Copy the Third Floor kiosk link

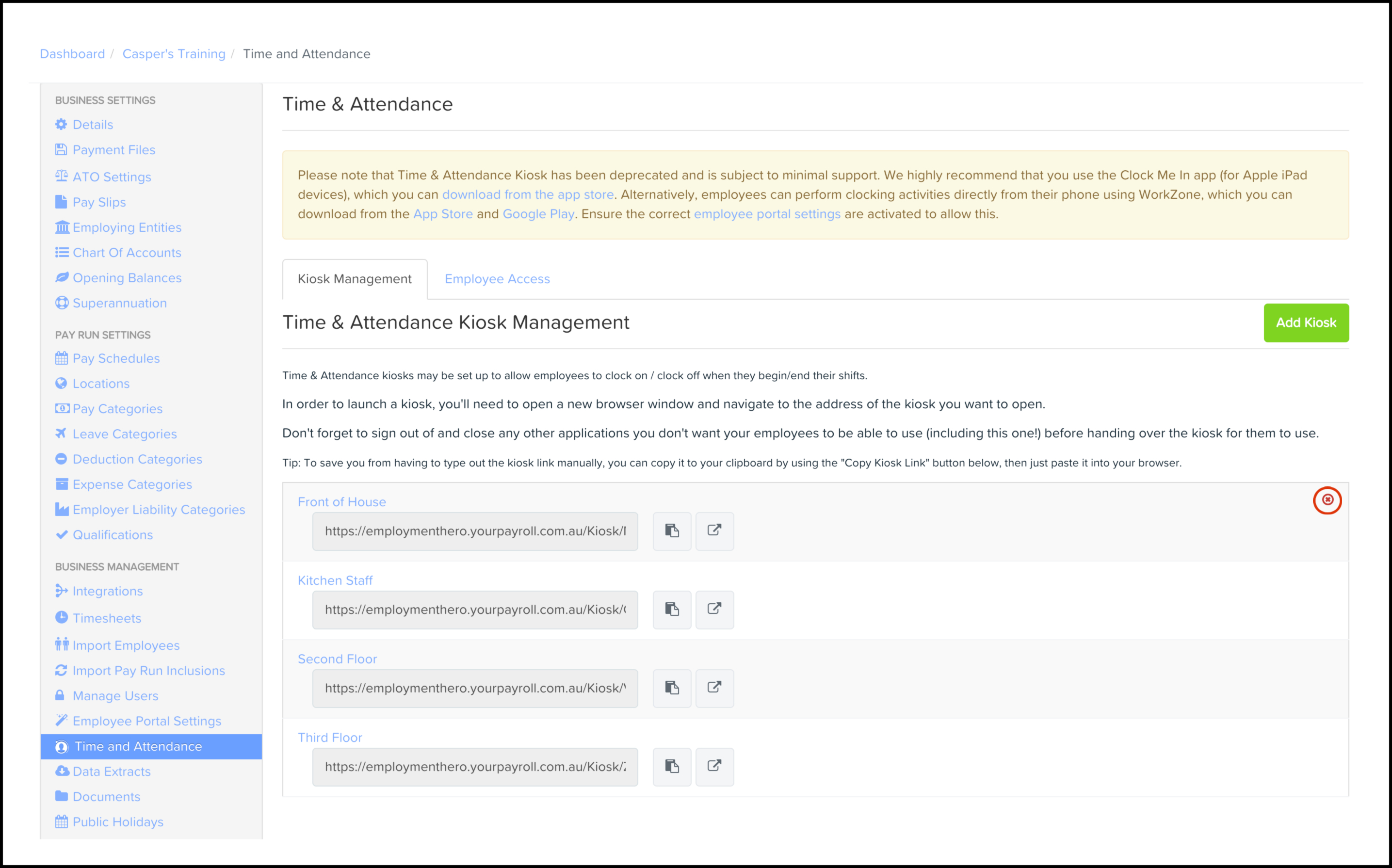pyautogui.click(x=672, y=766)
